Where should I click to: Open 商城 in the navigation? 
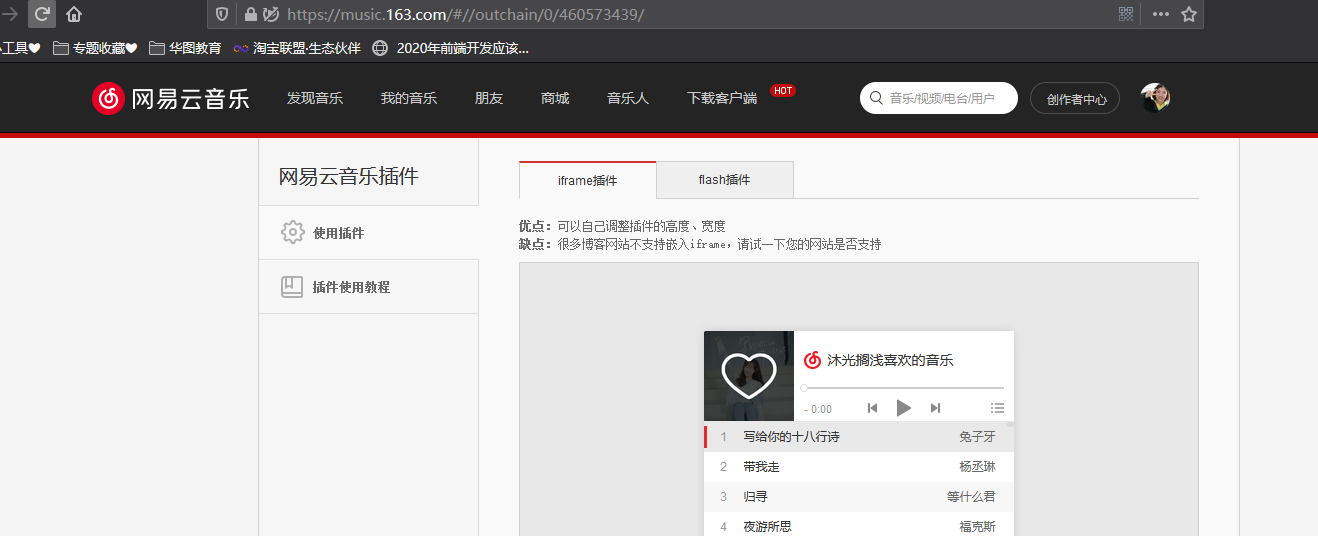tap(555, 98)
